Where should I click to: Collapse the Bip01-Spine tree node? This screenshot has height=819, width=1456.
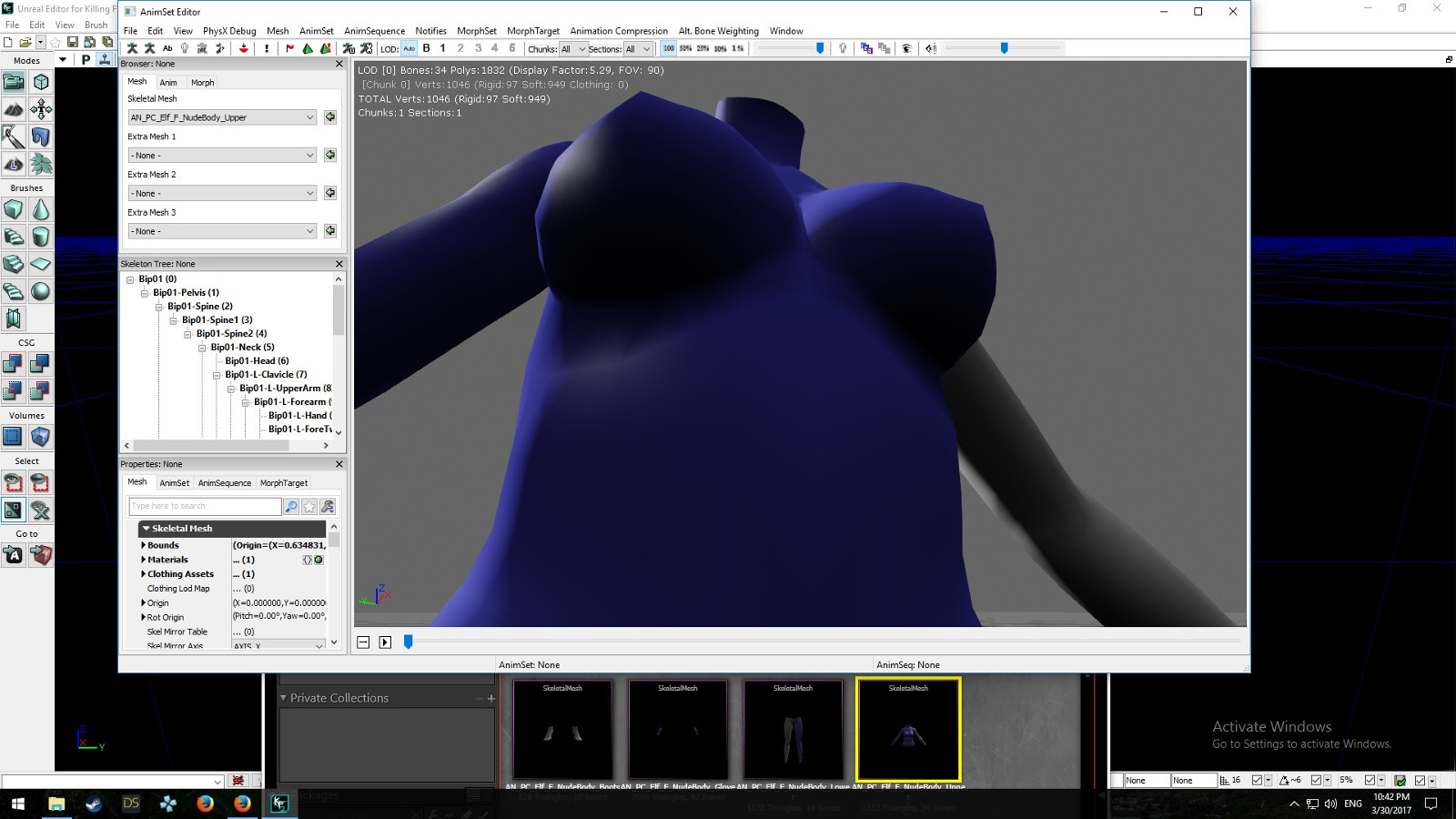159,307
